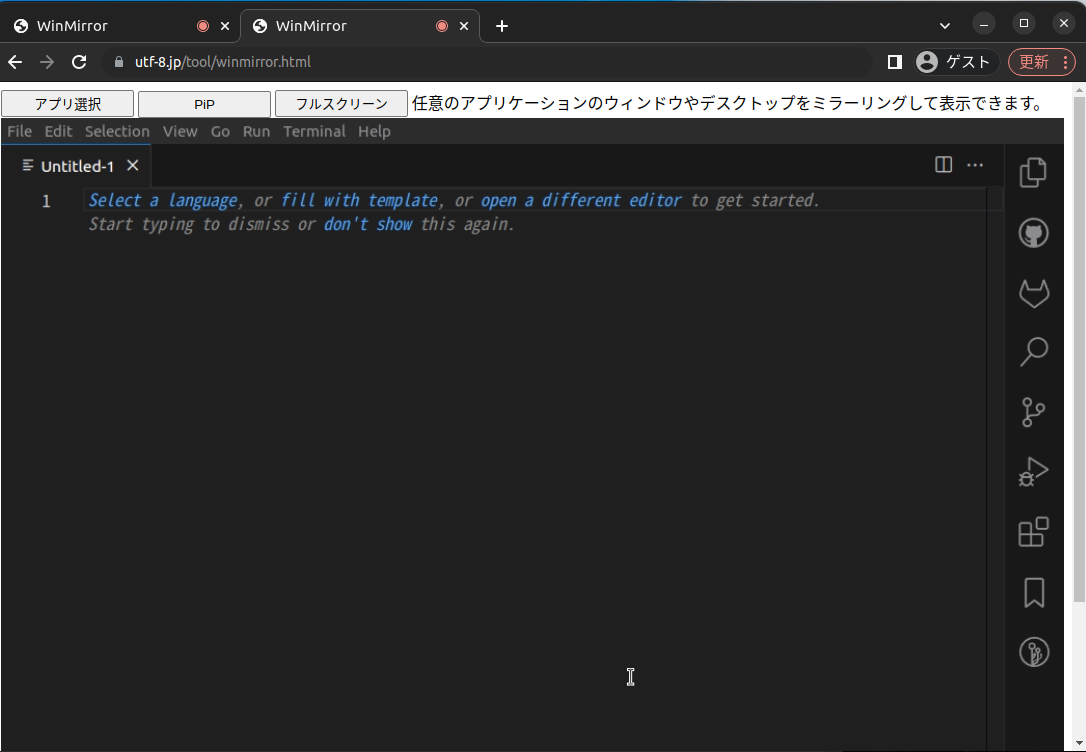
Task: Open the Terminal menu
Action: point(314,132)
